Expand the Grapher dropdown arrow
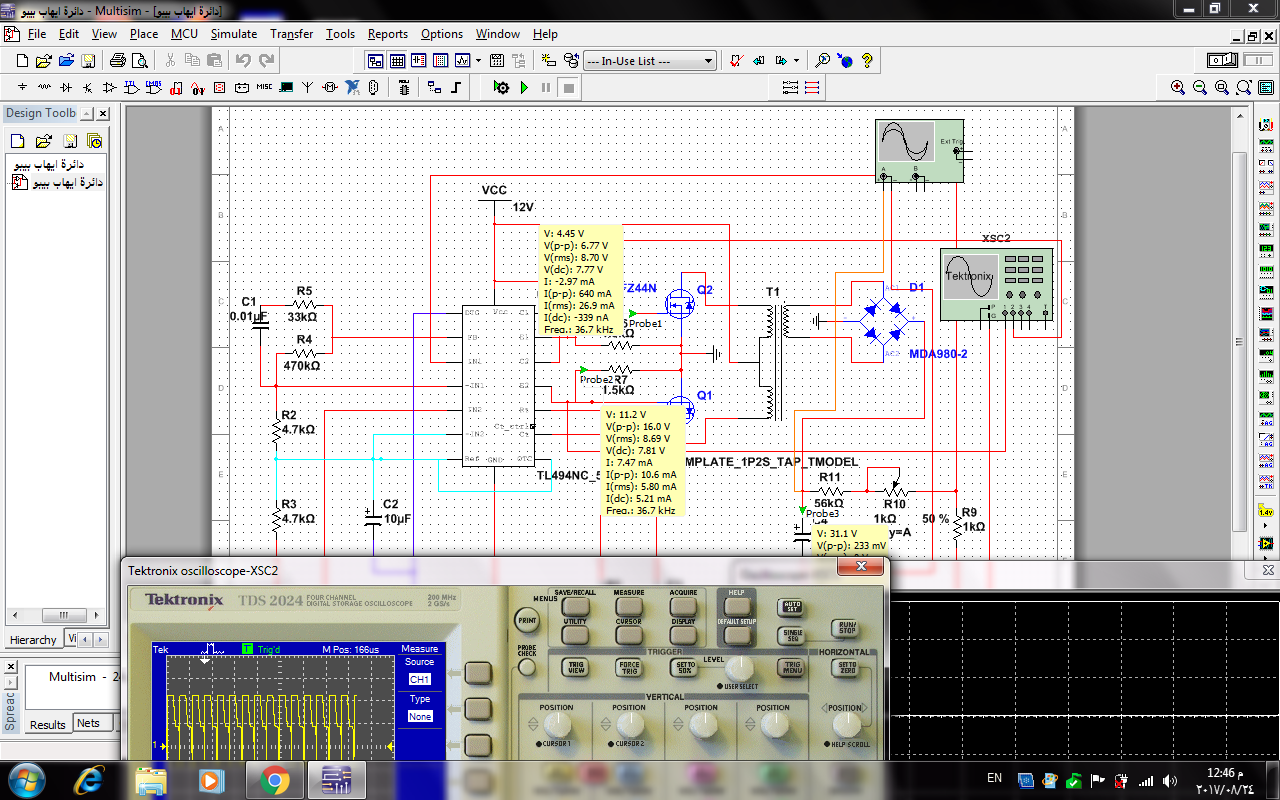 pyautogui.click(x=479, y=61)
